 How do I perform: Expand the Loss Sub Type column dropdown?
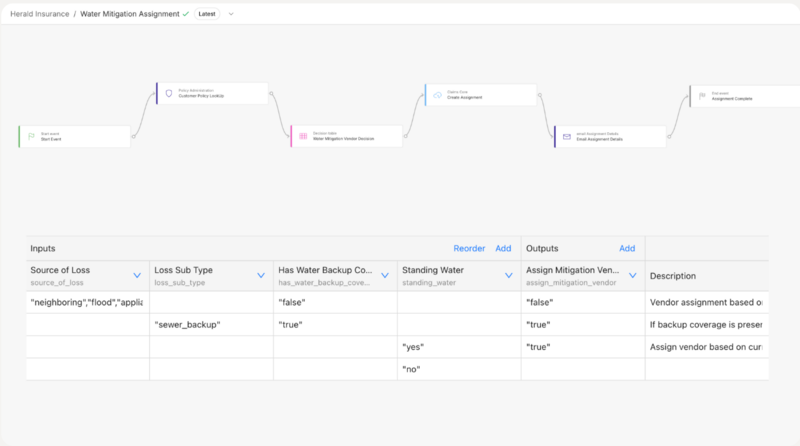[261, 275]
